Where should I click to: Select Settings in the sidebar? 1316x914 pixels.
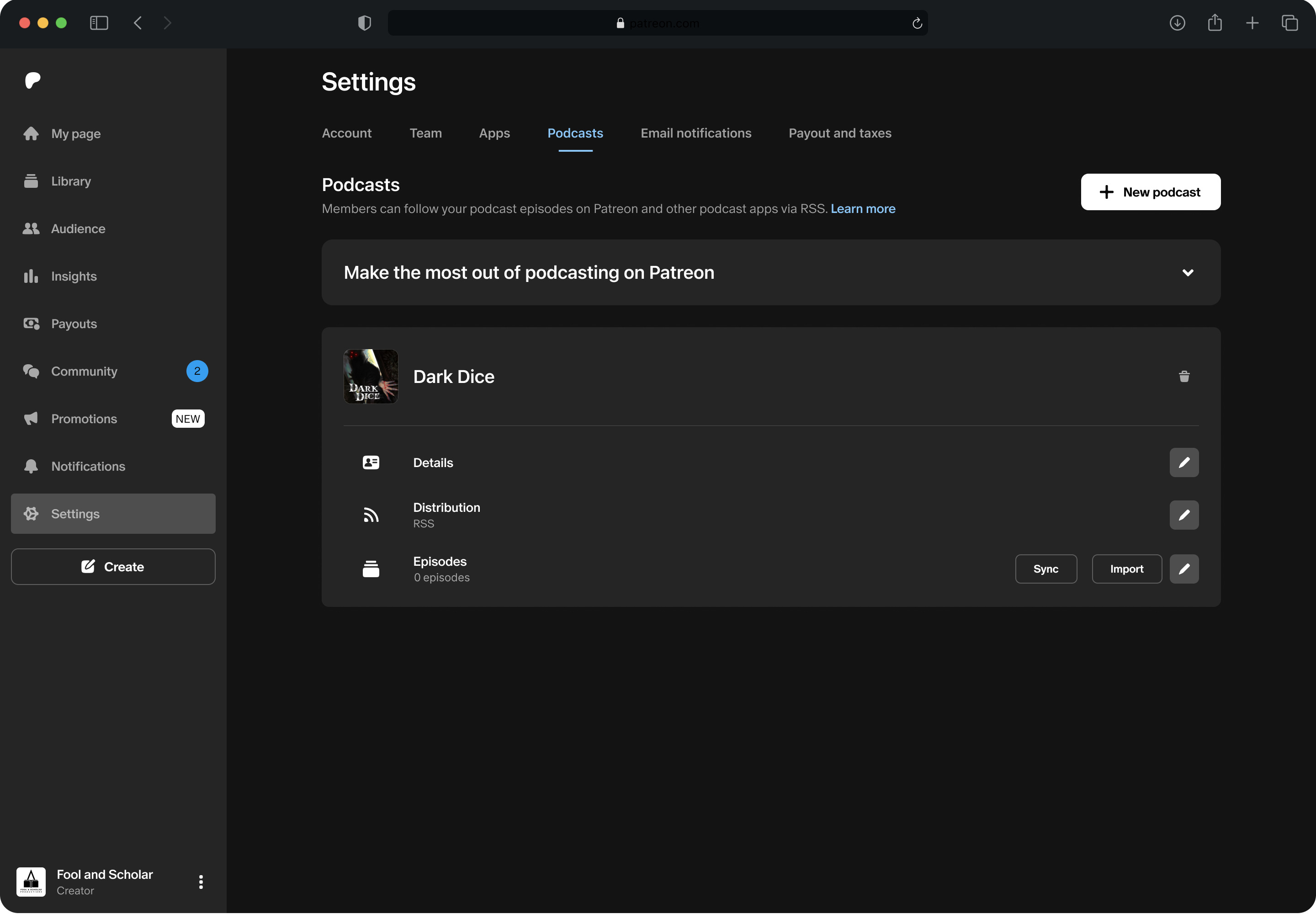pos(113,514)
